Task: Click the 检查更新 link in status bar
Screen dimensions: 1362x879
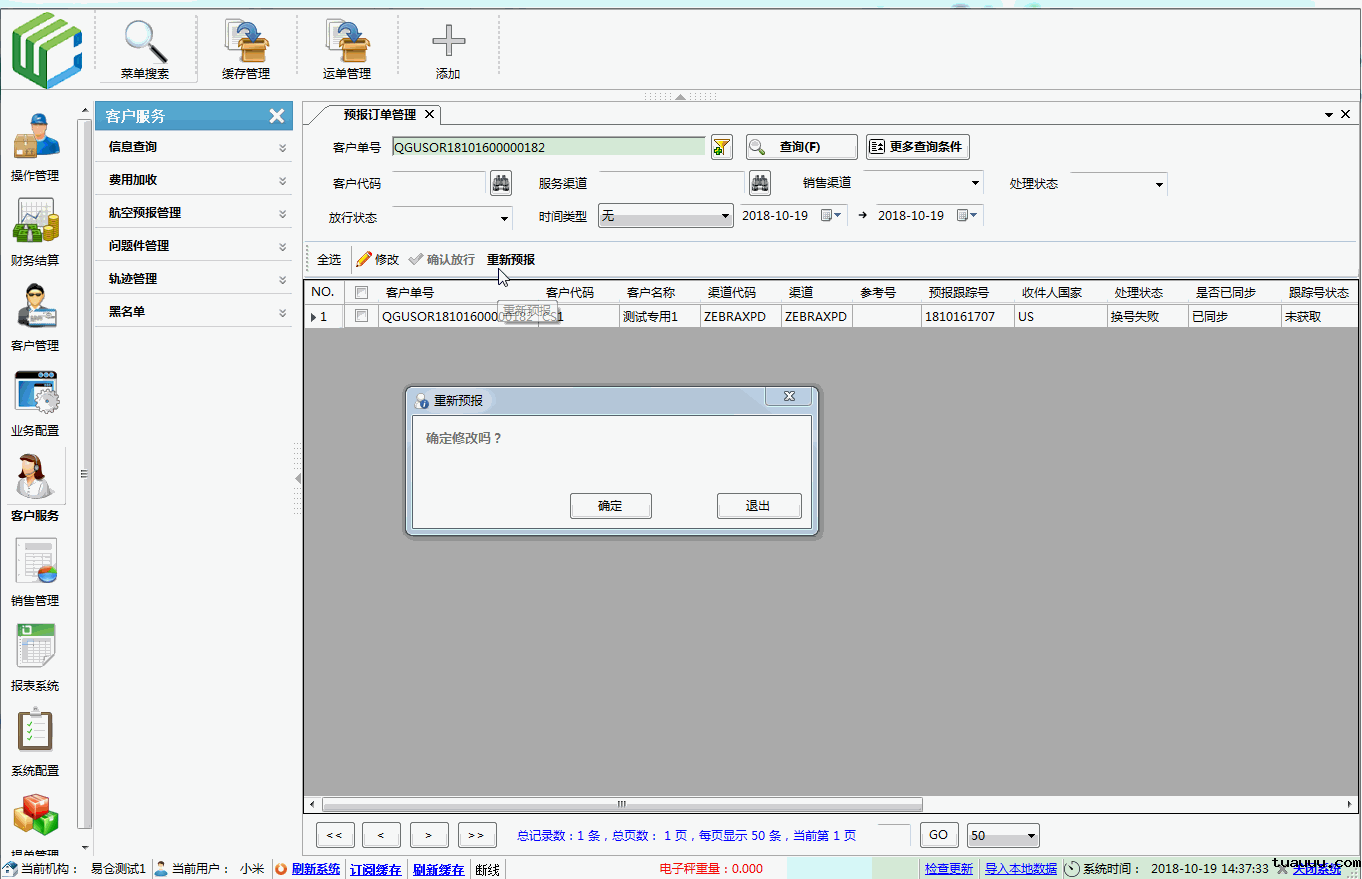Action: click(x=948, y=869)
